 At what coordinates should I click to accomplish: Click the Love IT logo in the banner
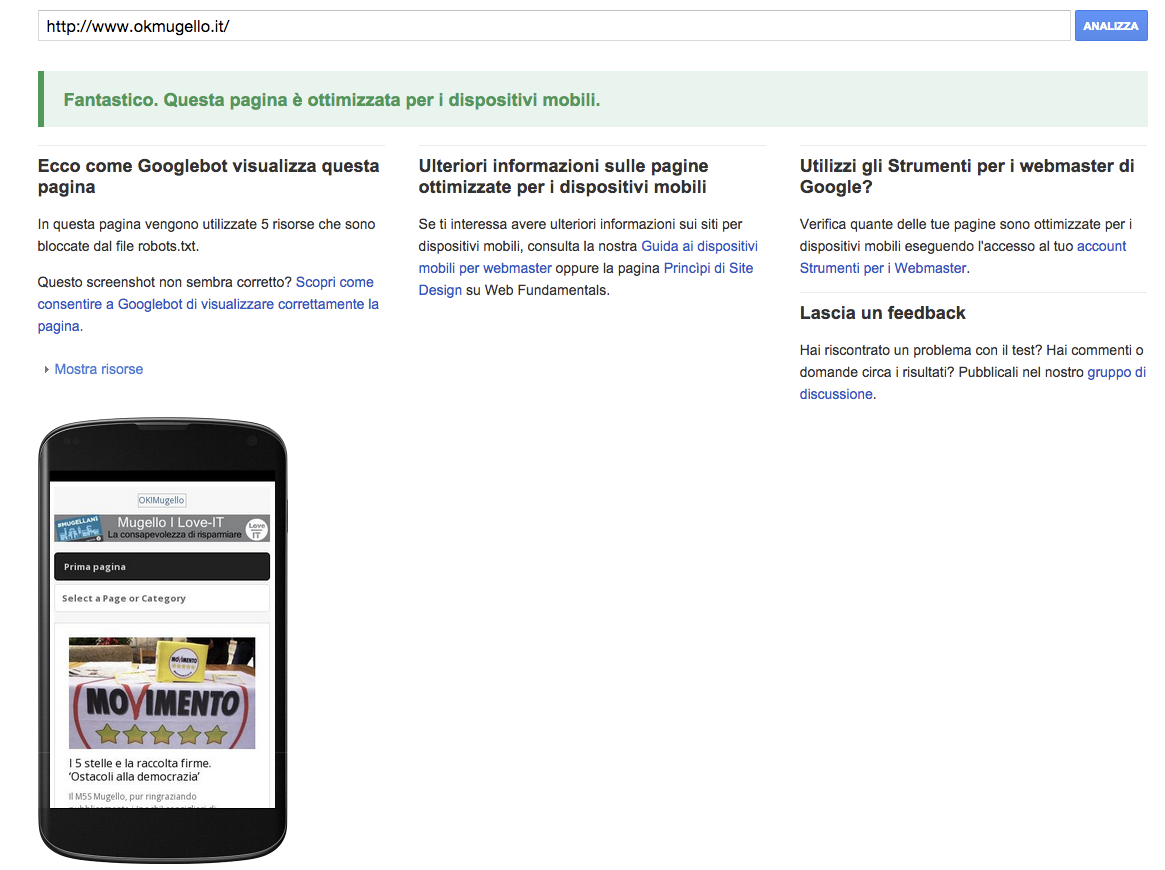[257, 527]
